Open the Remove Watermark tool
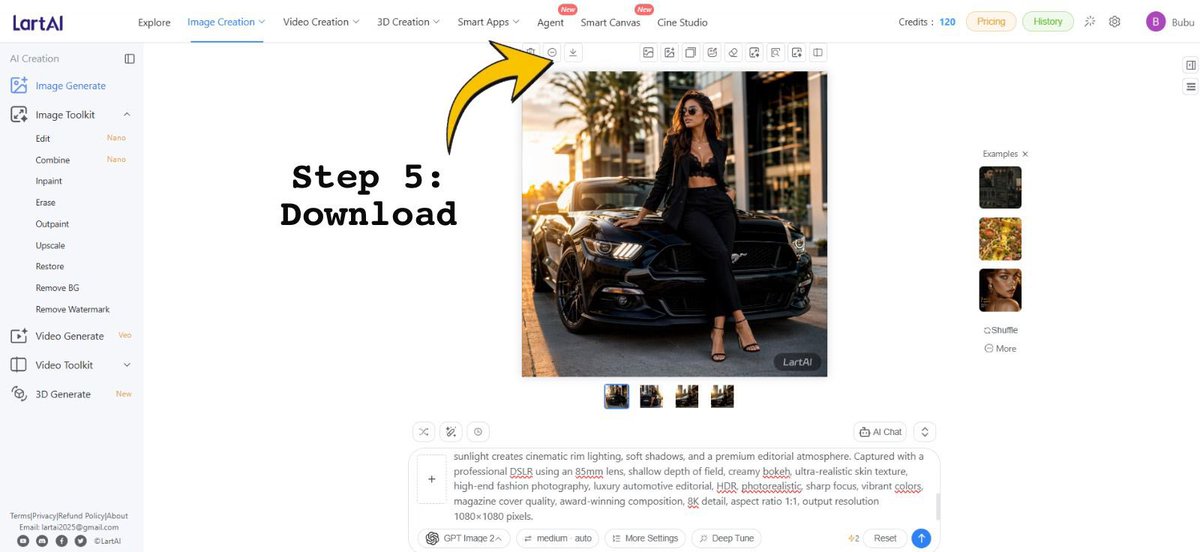 point(73,309)
